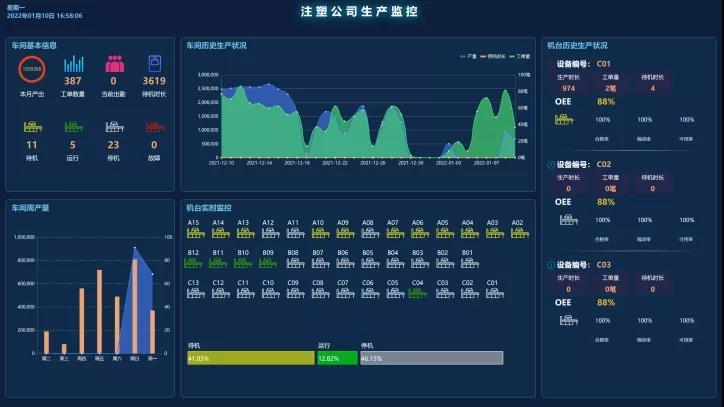Click the gray 46.15% stopped progress bar
This screenshot has width=724, height=407.
tap(432, 358)
